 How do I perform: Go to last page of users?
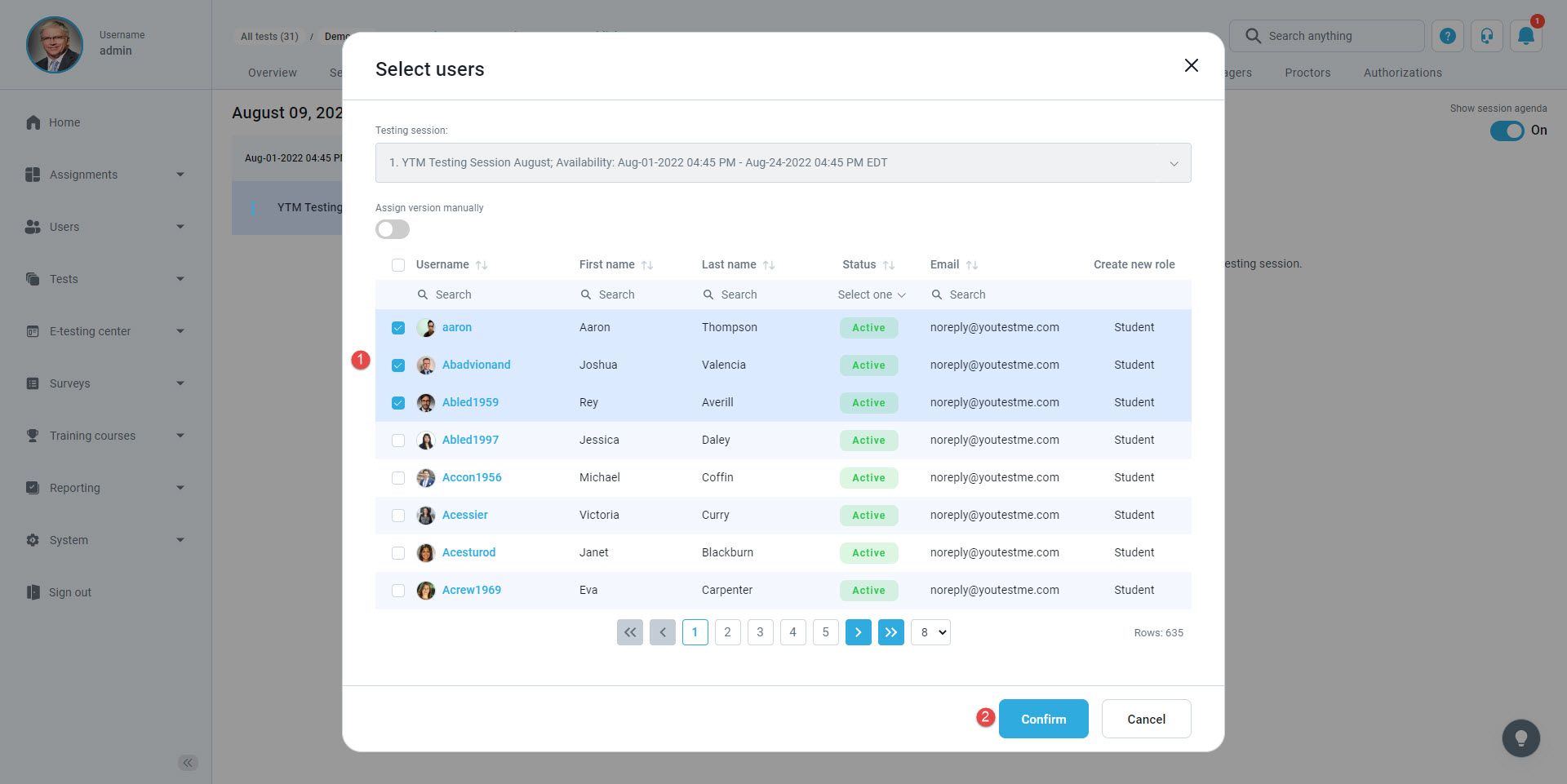[890, 632]
